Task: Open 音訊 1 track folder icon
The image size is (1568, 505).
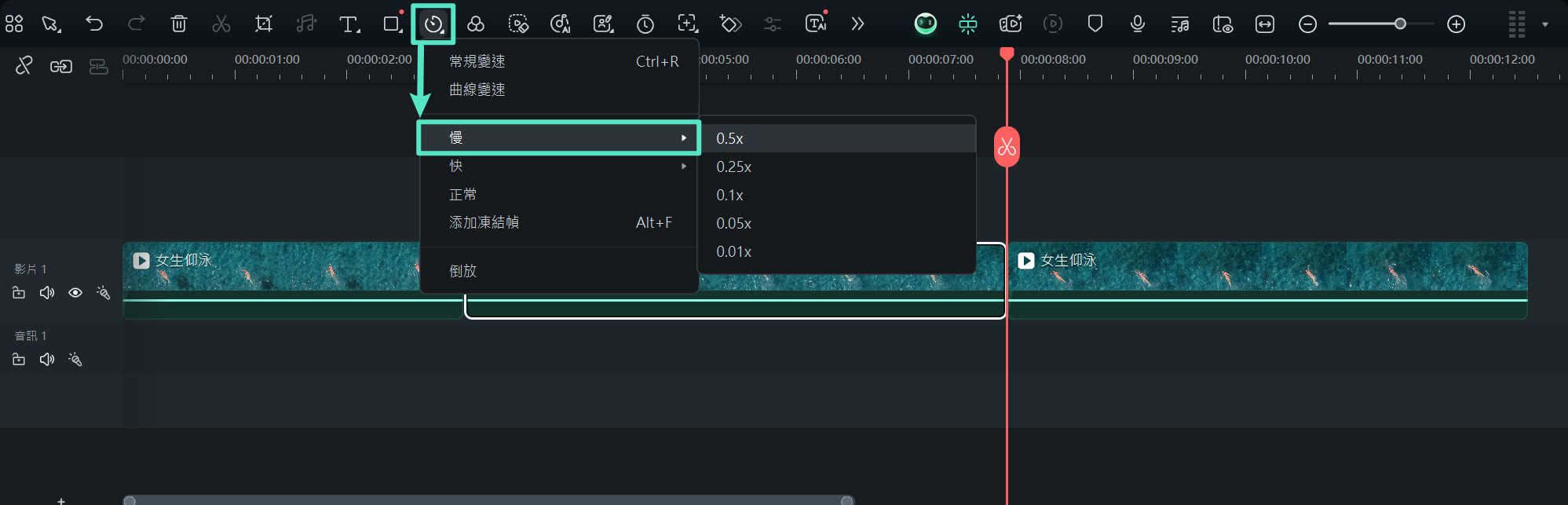Action: 19,360
